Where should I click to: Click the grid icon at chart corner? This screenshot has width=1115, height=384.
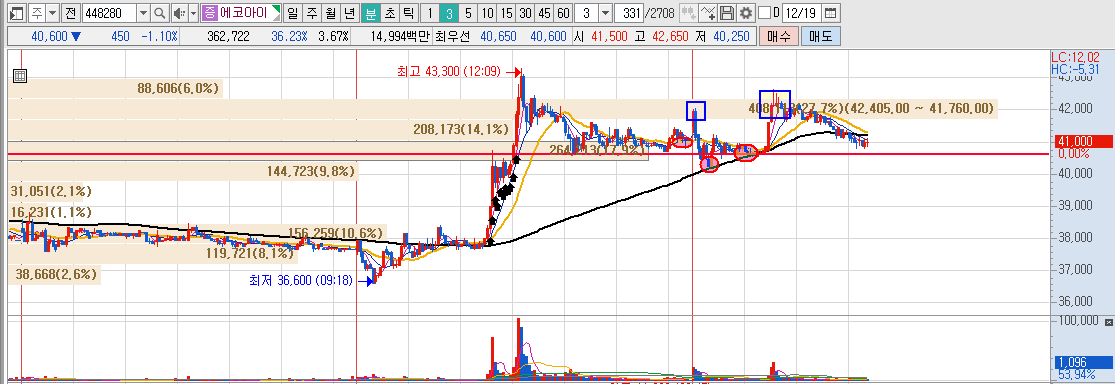tap(20, 75)
